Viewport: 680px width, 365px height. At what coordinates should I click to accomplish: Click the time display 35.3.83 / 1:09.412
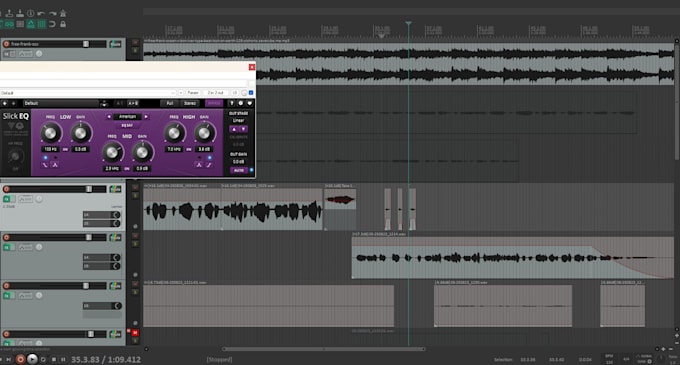pyautogui.click(x=106, y=359)
